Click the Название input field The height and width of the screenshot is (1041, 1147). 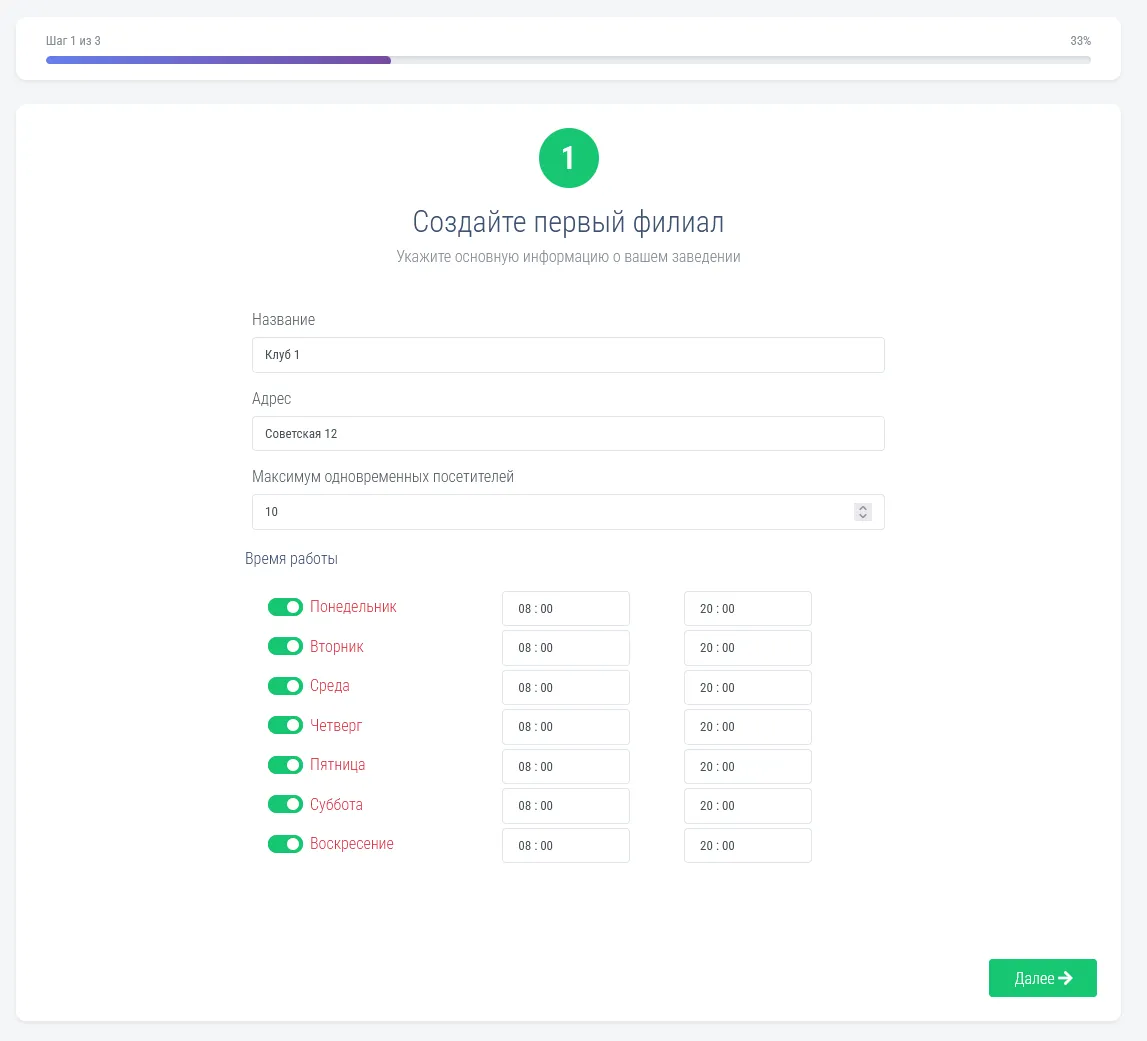pos(568,355)
